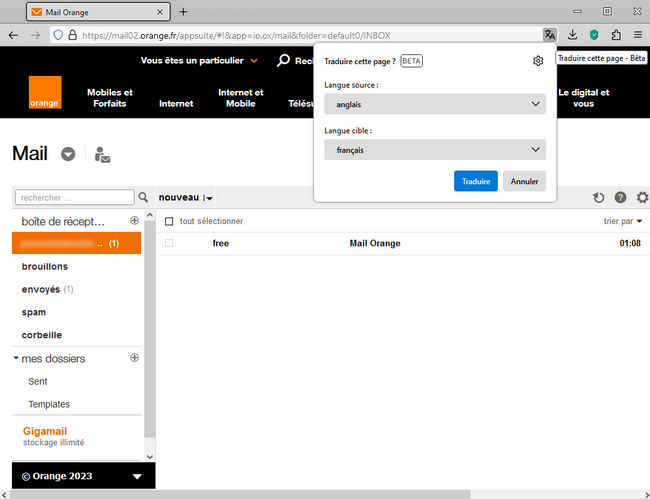The height and width of the screenshot is (499, 650).
Task: Click the Annuler button
Action: [524, 181]
